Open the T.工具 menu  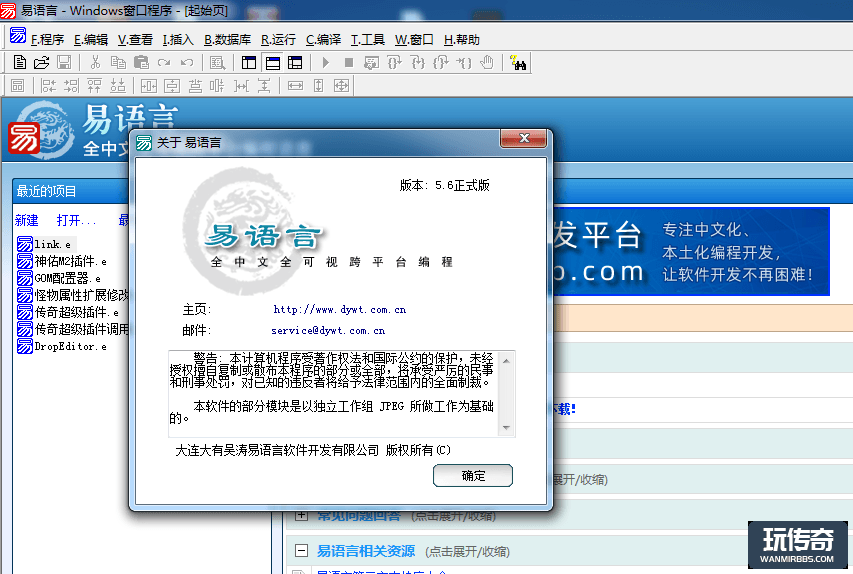368,40
